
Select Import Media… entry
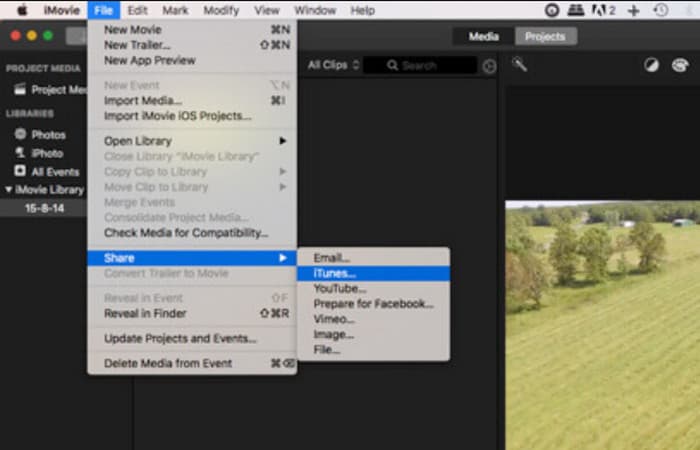click(x=192, y=100)
